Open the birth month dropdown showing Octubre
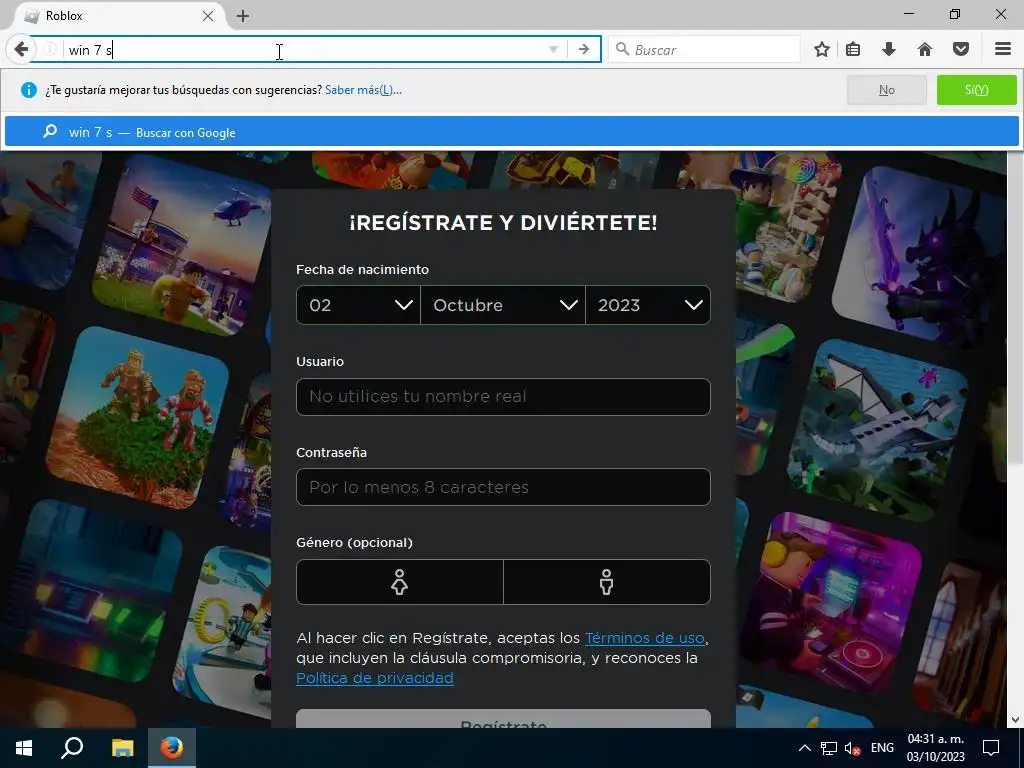This screenshot has width=1024, height=768. pyautogui.click(x=503, y=305)
